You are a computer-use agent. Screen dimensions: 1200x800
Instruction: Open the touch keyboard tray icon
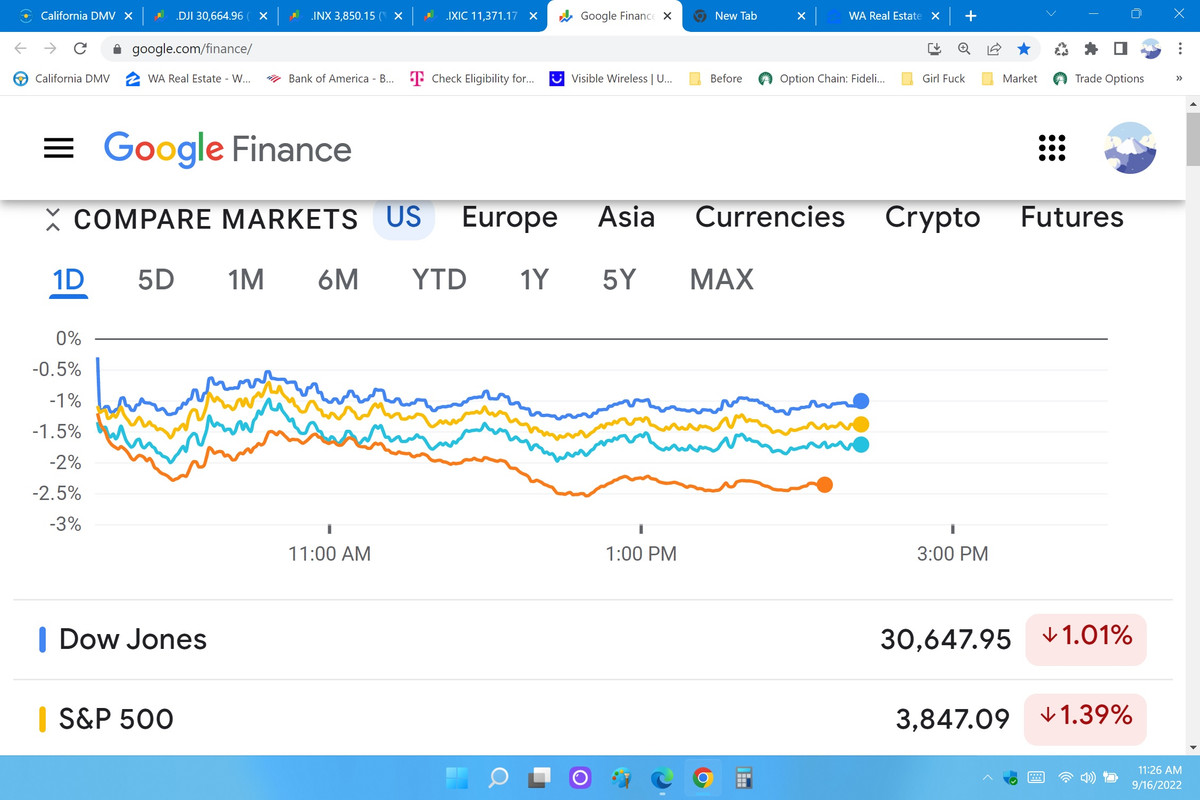1036,777
